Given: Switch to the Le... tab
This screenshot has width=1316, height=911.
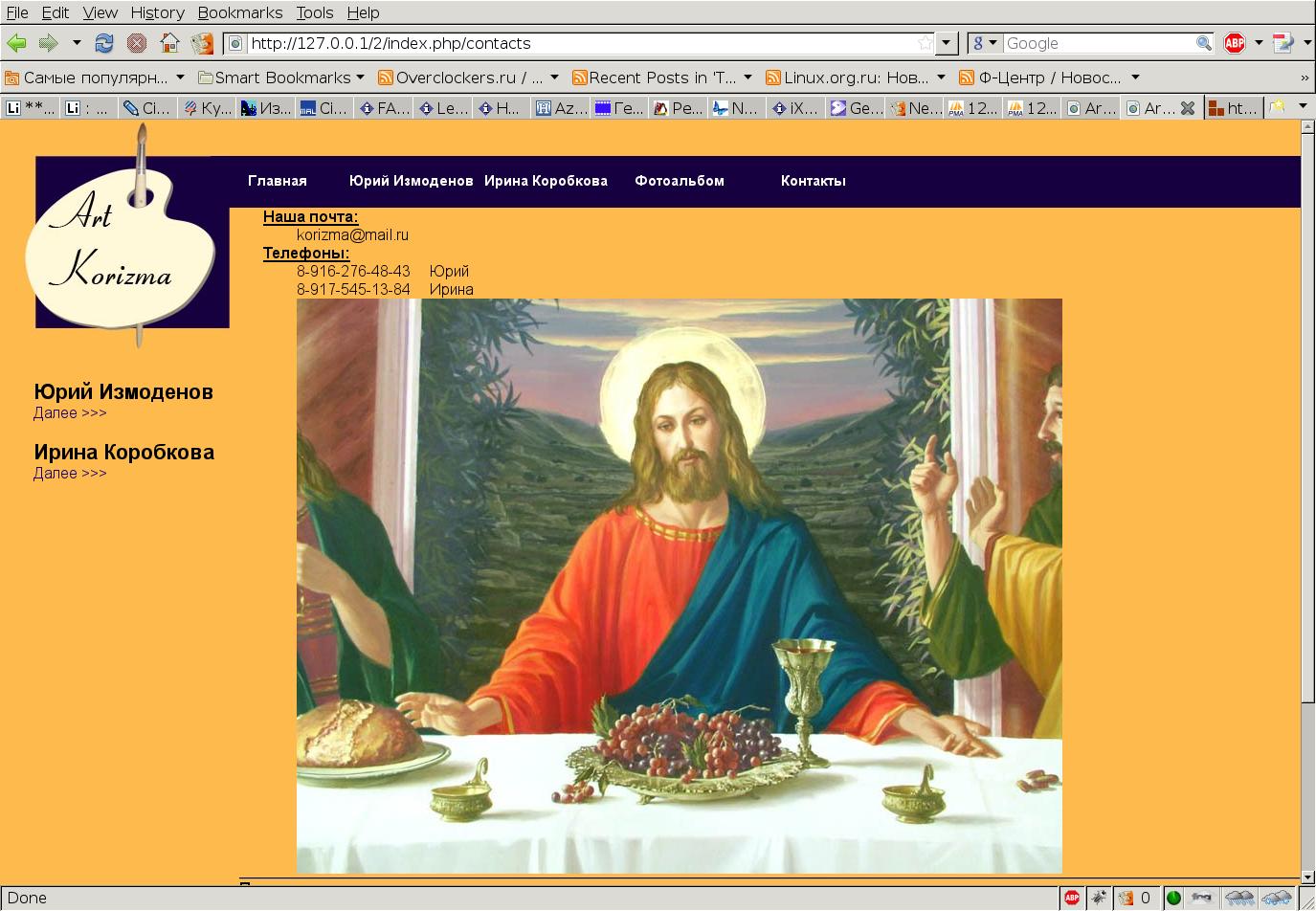Looking at the screenshot, I should pyautogui.click(x=444, y=108).
